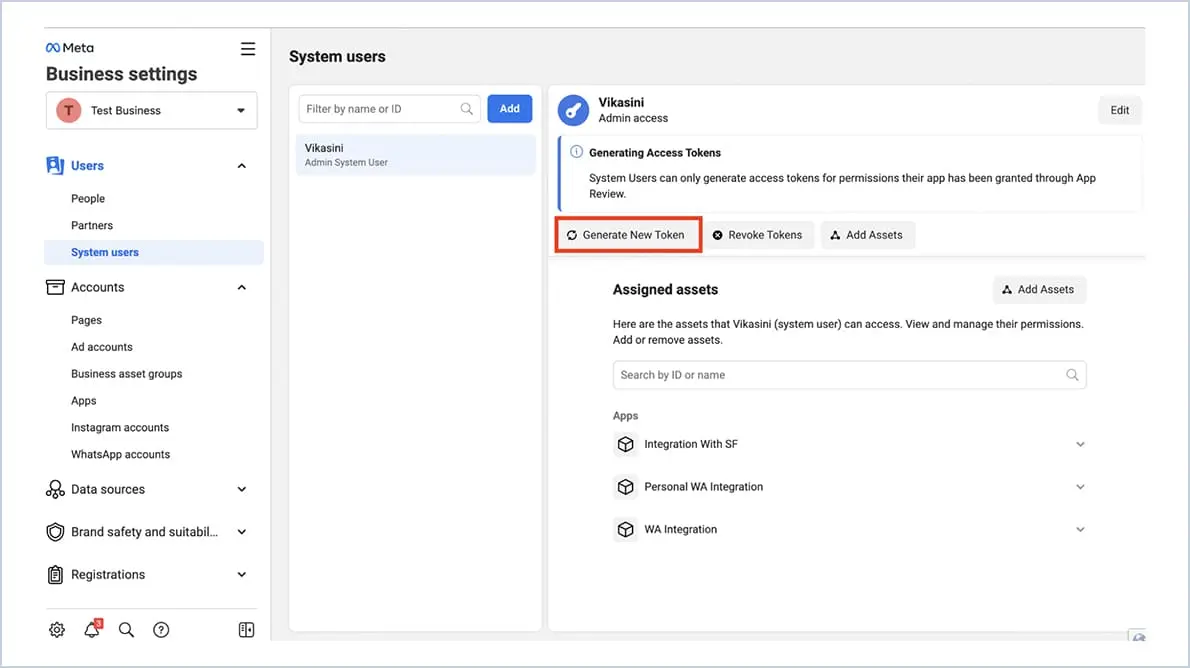This screenshot has height=668, width=1190.
Task: Click the 'Admin access' label
Action: [x=633, y=118]
